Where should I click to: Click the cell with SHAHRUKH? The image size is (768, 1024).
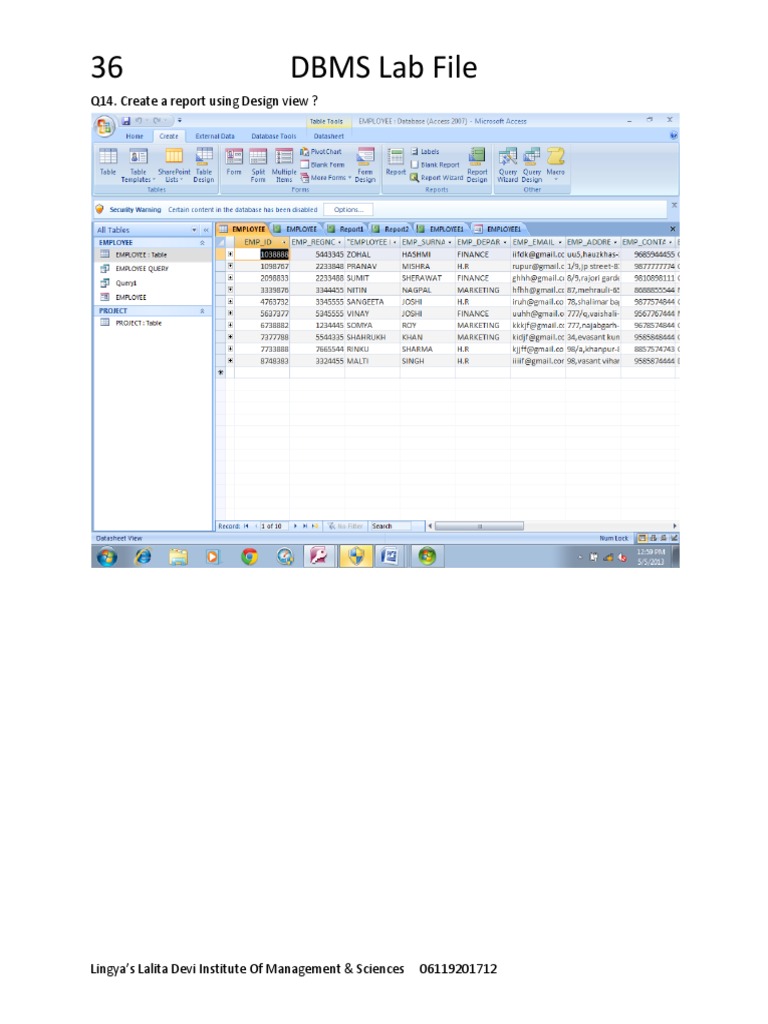tap(372, 337)
